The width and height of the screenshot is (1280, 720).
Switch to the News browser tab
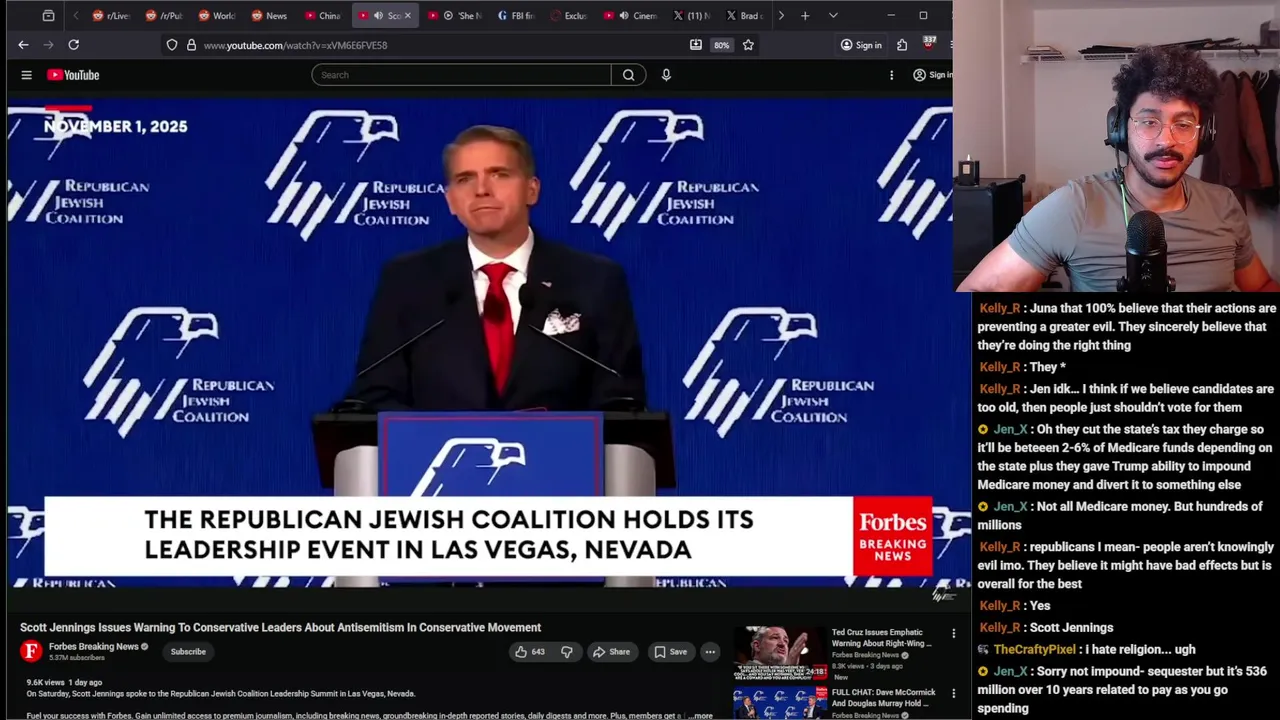[x=269, y=16]
